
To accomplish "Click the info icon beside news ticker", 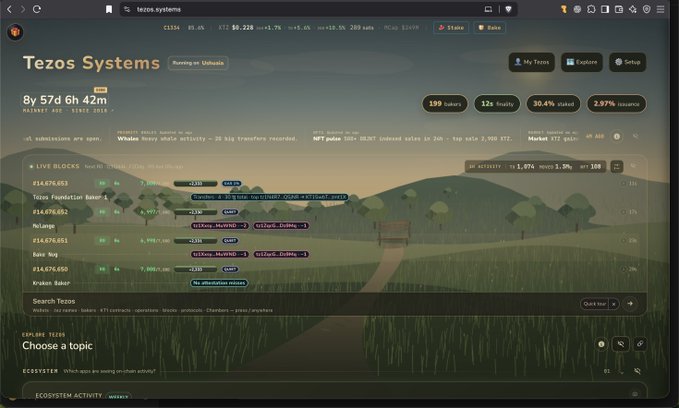I will 617,136.
